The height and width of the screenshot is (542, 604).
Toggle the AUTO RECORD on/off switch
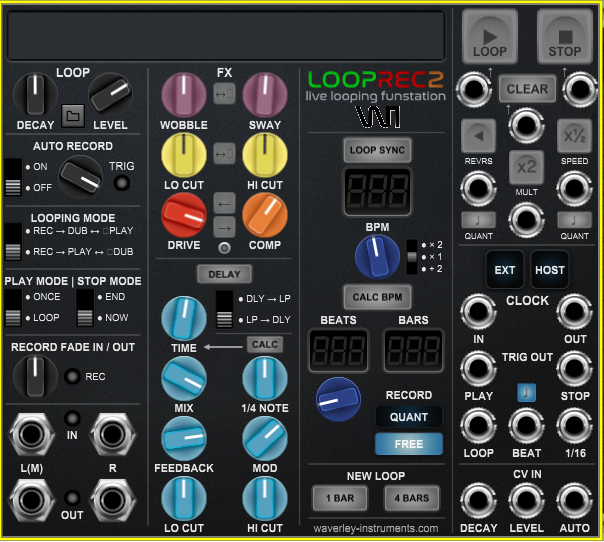coord(12,177)
